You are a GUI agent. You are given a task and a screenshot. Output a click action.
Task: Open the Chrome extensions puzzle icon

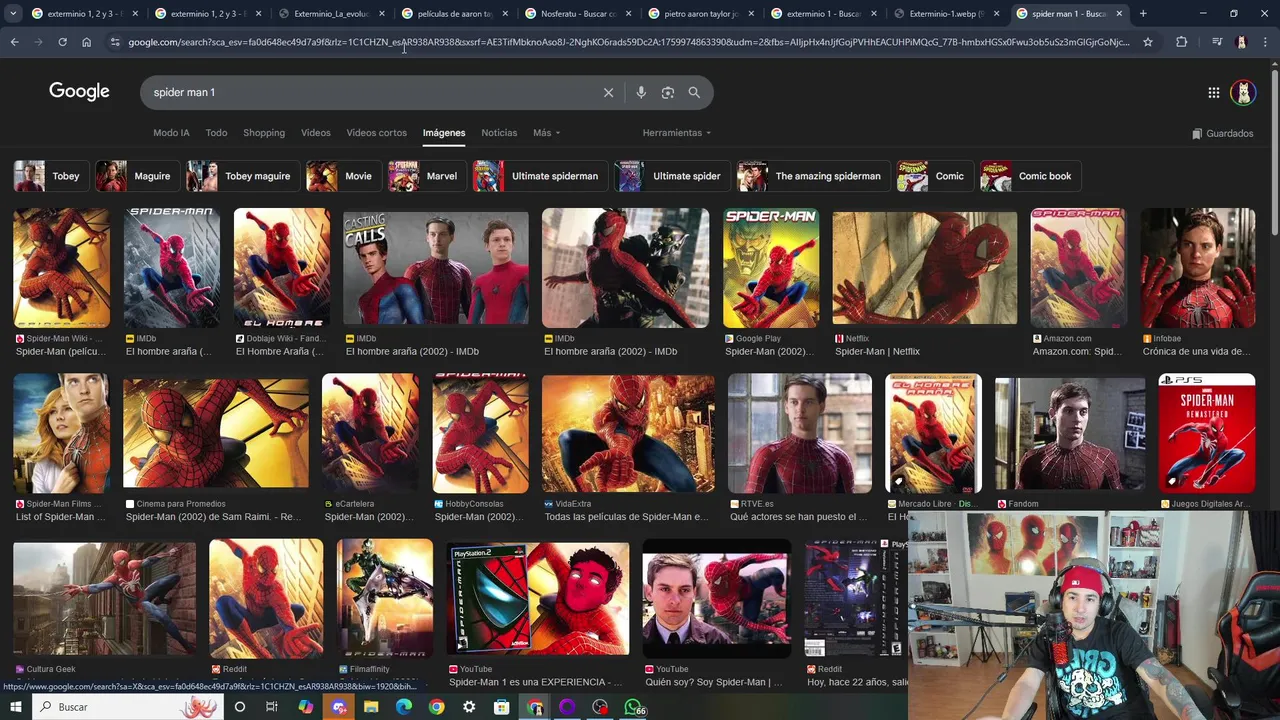click(x=1182, y=42)
